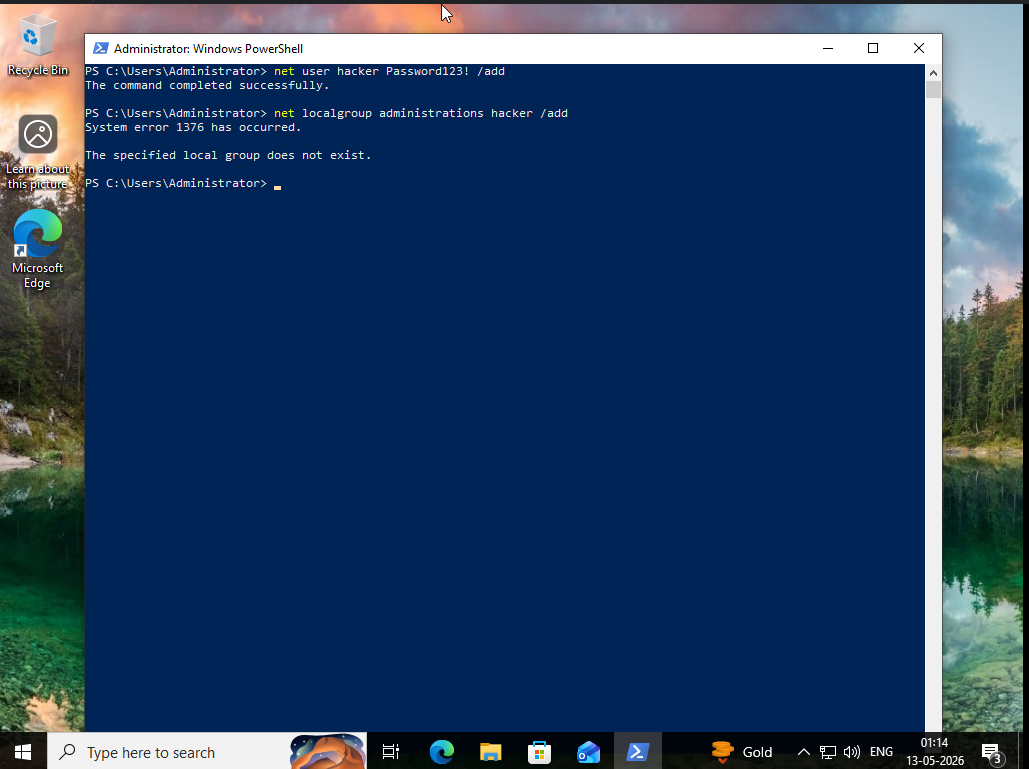Viewport: 1029px width, 769px height.
Task: Open the Windows Start menu
Action: tap(23, 752)
